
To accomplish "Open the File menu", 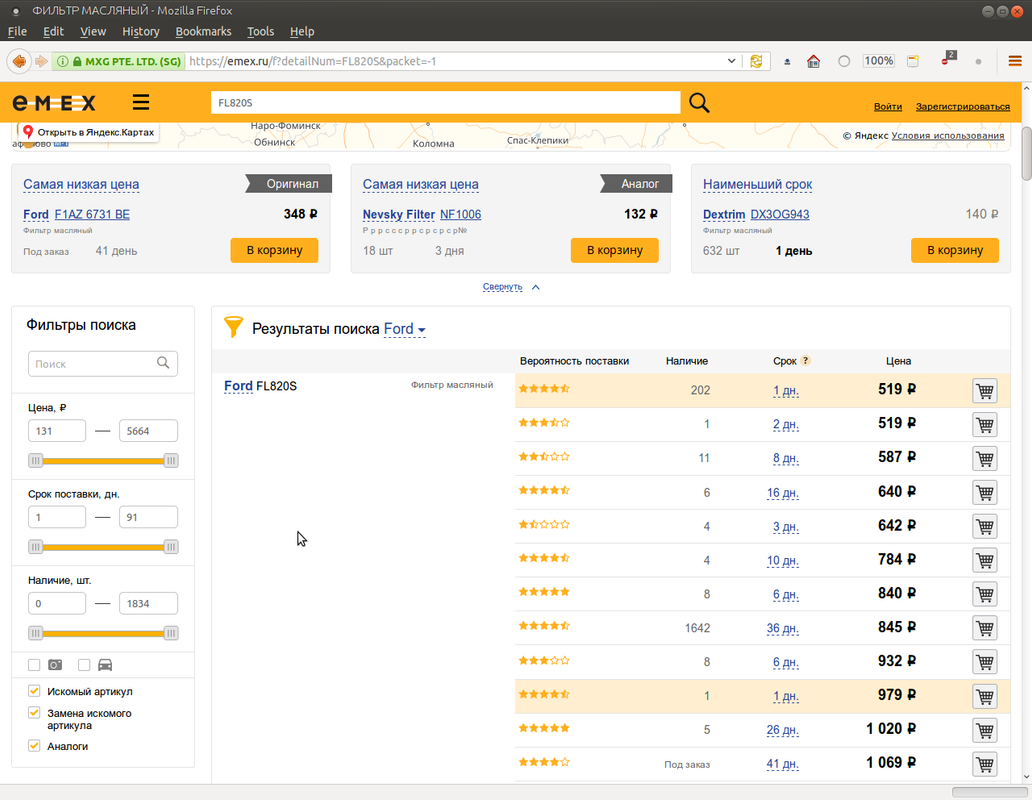I will pyautogui.click(x=17, y=32).
